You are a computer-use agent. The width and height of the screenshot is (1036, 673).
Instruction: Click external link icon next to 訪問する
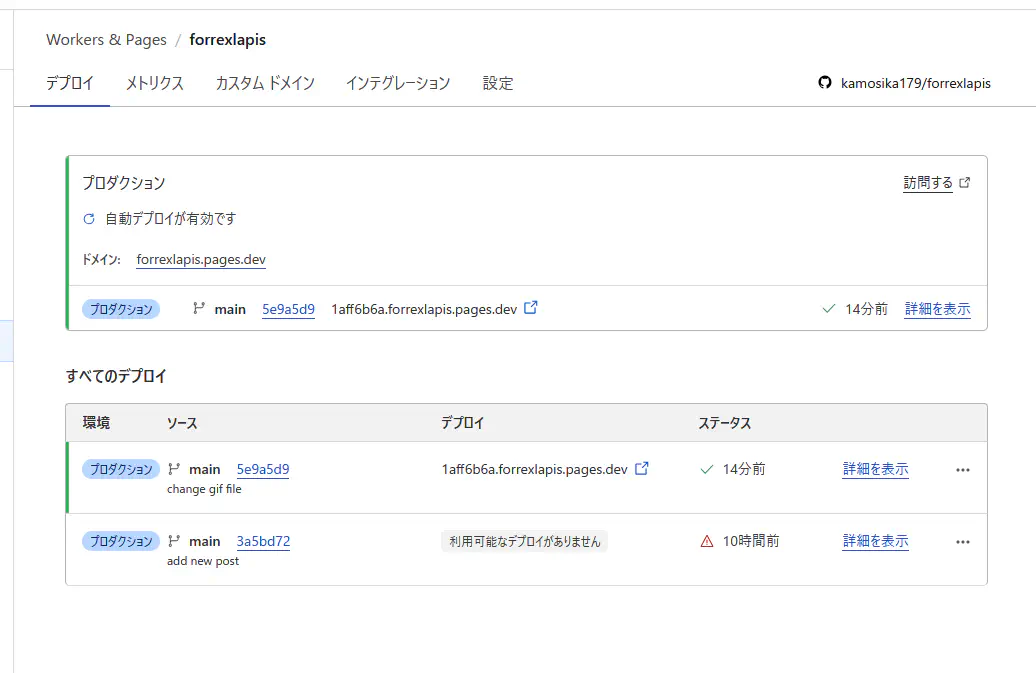point(964,183)
